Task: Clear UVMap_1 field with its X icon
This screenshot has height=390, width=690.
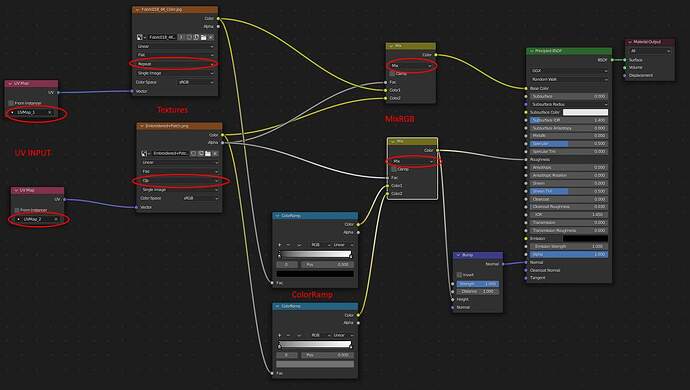Action: pos(50,113)
